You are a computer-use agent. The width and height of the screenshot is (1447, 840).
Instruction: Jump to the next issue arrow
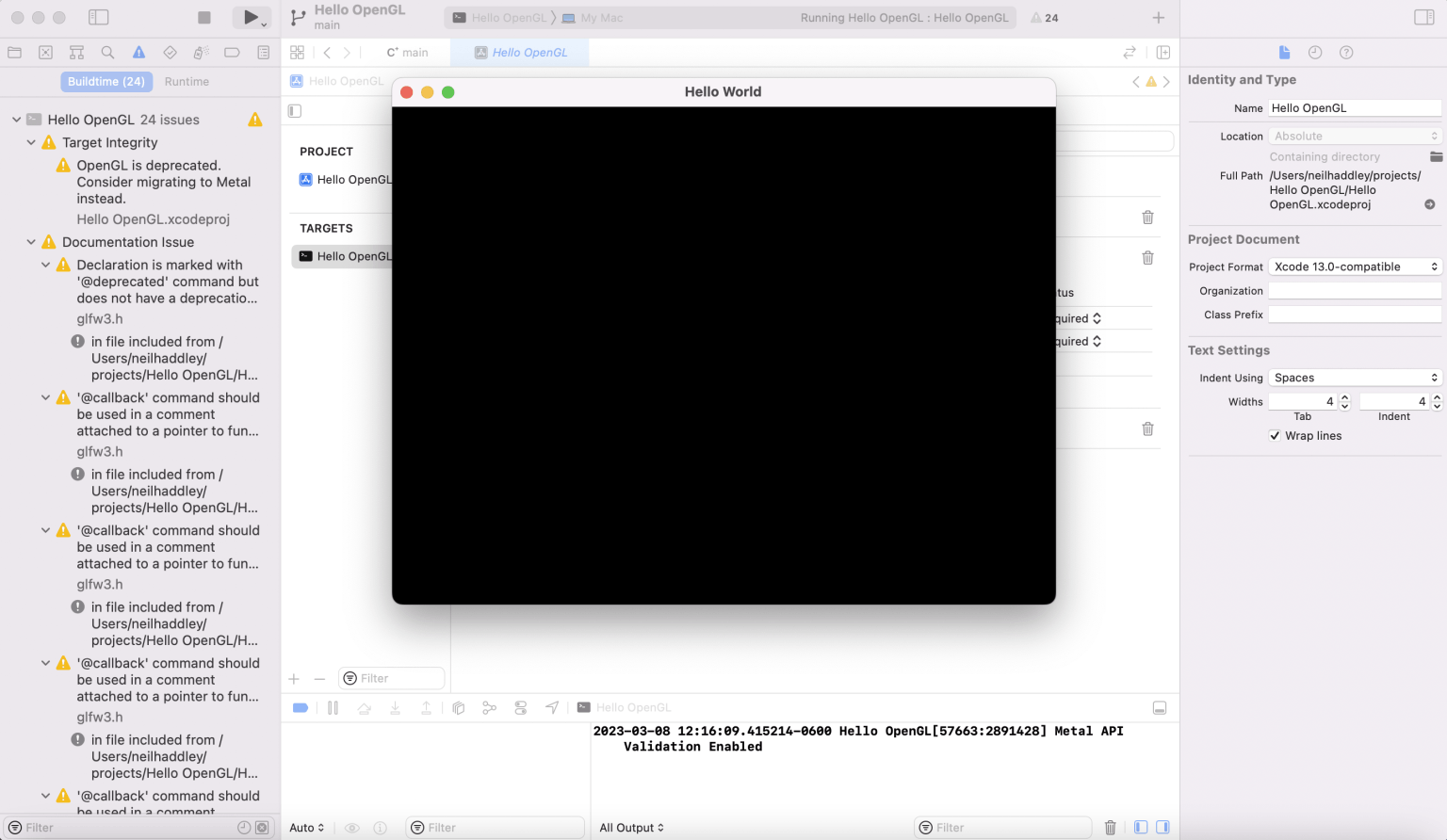coord(1166,82)
